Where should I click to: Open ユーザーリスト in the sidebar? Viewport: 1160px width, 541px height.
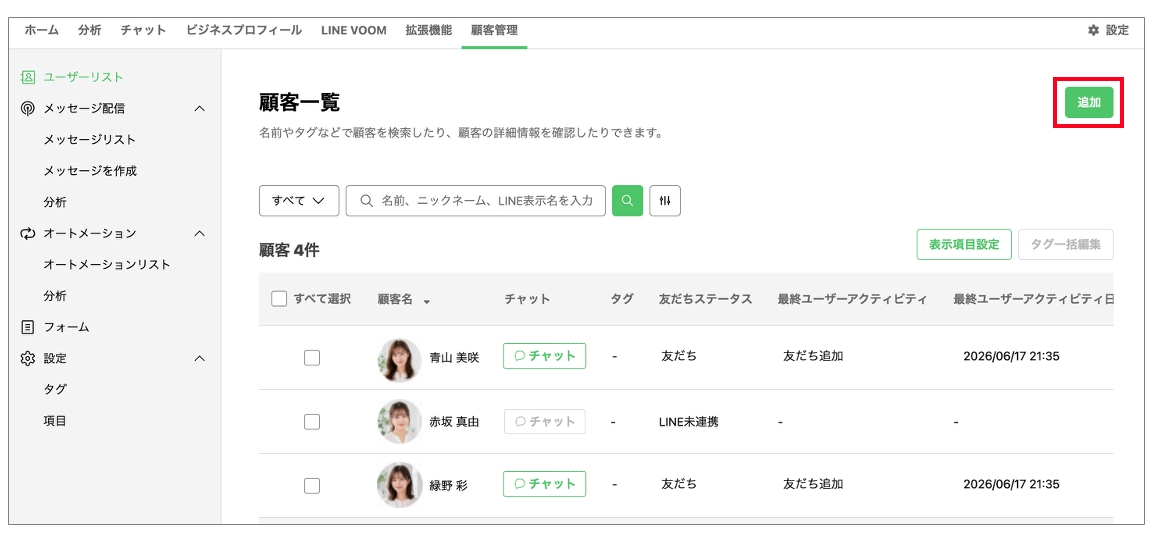[83, 77]
